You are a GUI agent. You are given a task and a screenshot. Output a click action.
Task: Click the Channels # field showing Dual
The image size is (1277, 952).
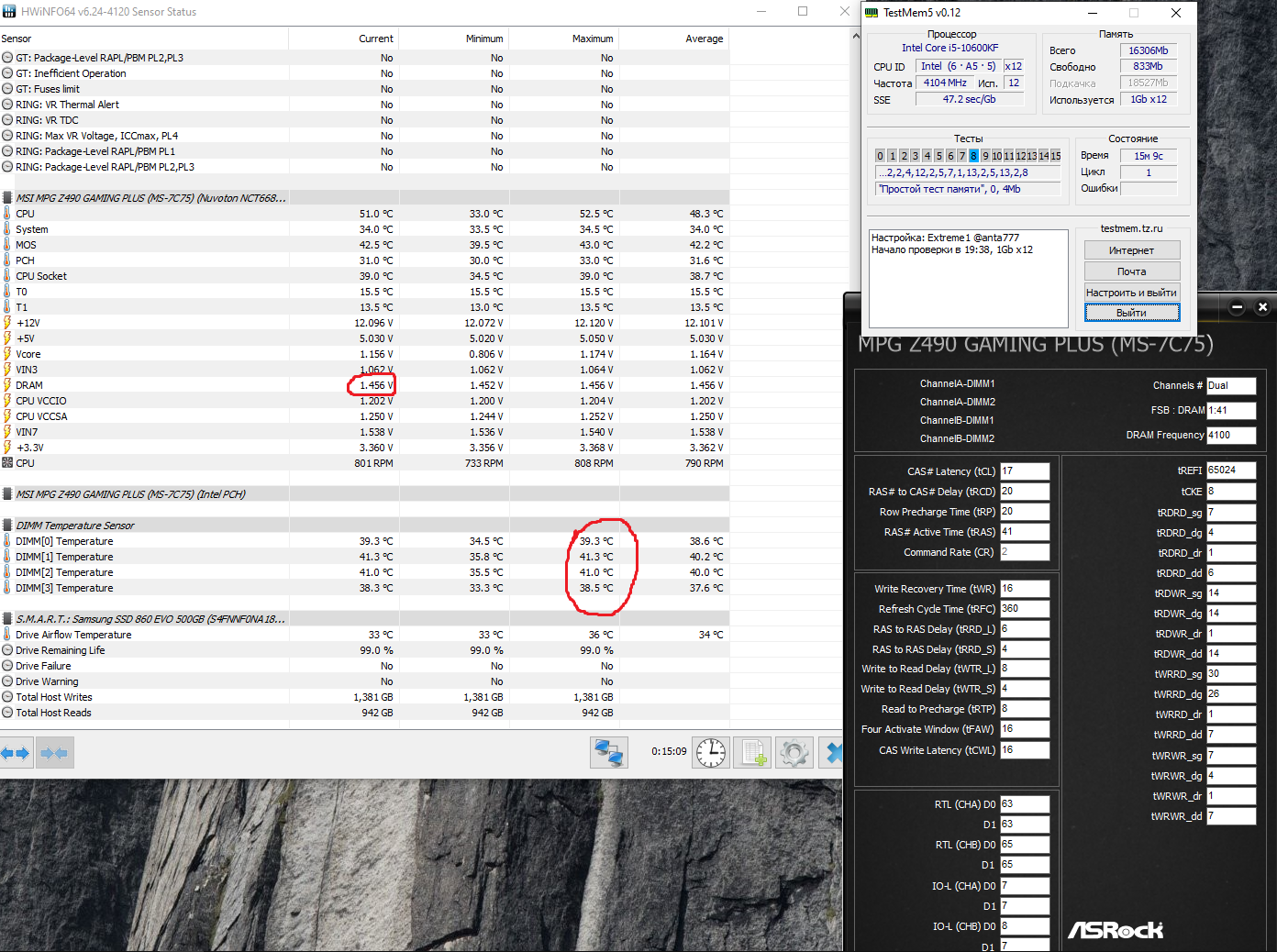point(1231,386)
